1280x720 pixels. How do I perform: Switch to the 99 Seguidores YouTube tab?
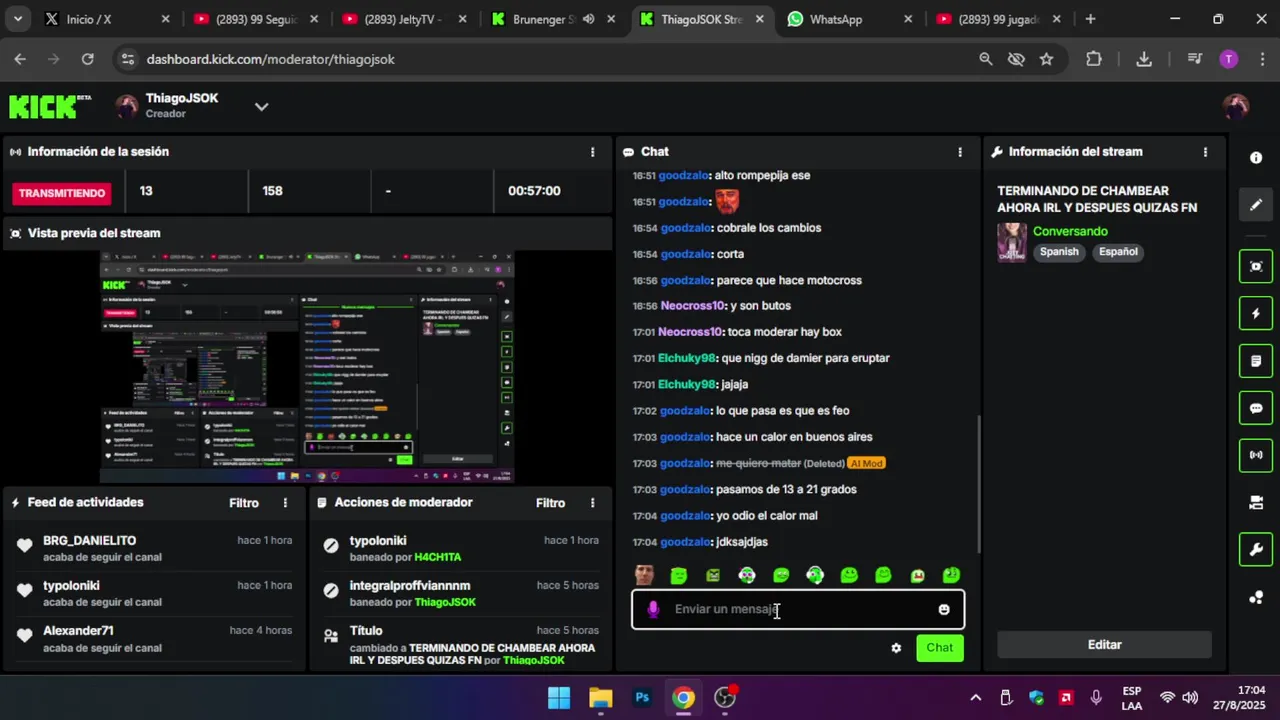255,19
